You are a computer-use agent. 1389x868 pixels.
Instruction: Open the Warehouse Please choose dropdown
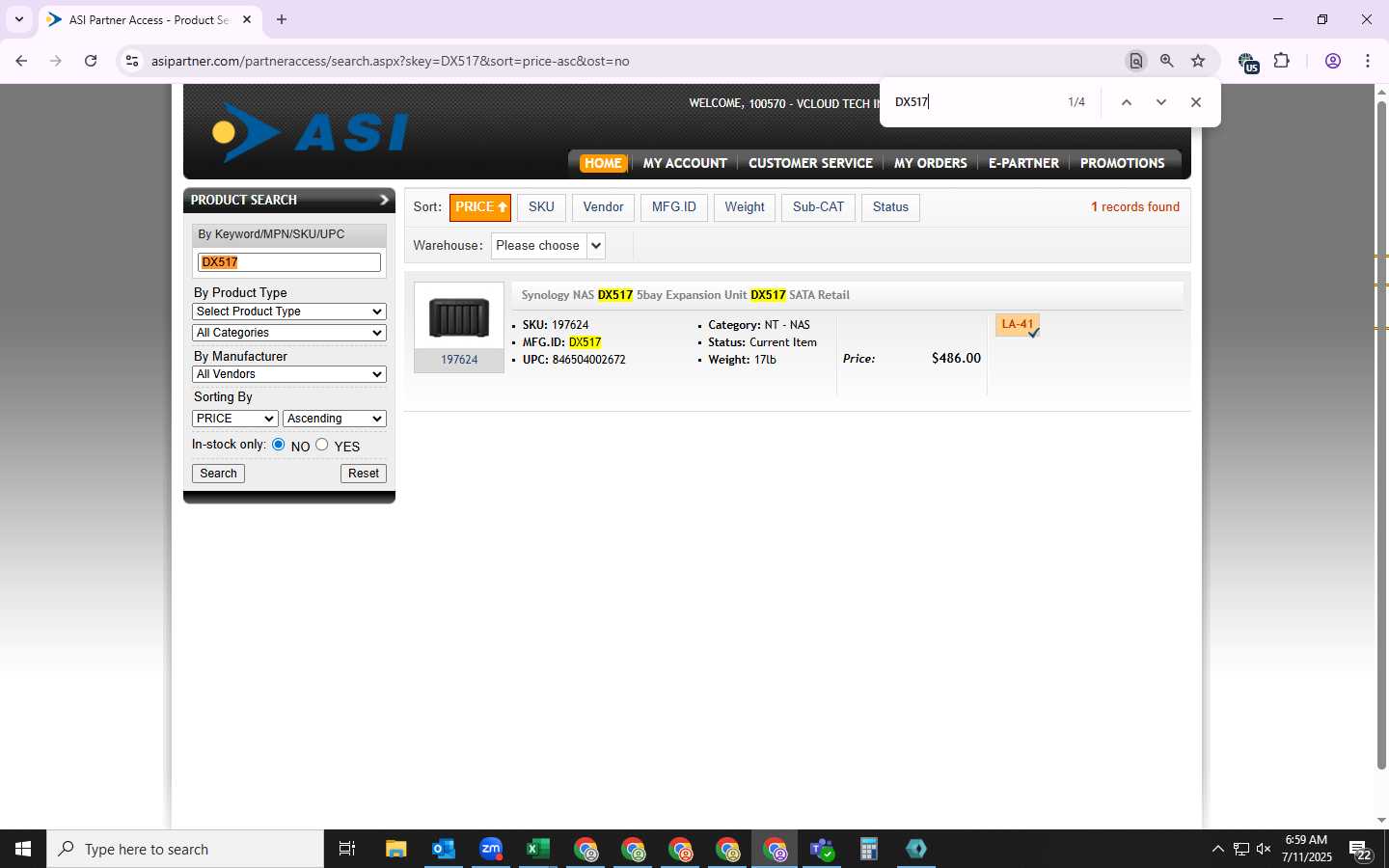tap(548, 246)
